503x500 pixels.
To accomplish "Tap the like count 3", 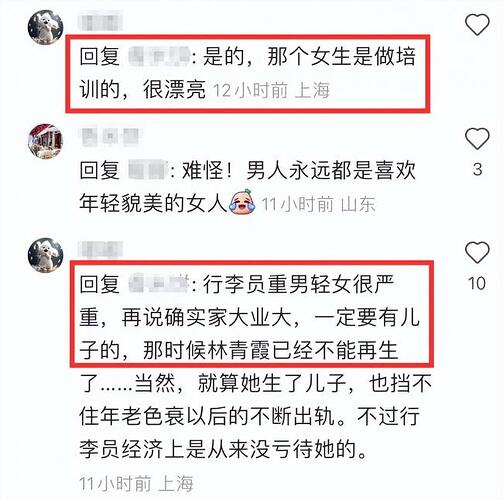I will point(477,169).
